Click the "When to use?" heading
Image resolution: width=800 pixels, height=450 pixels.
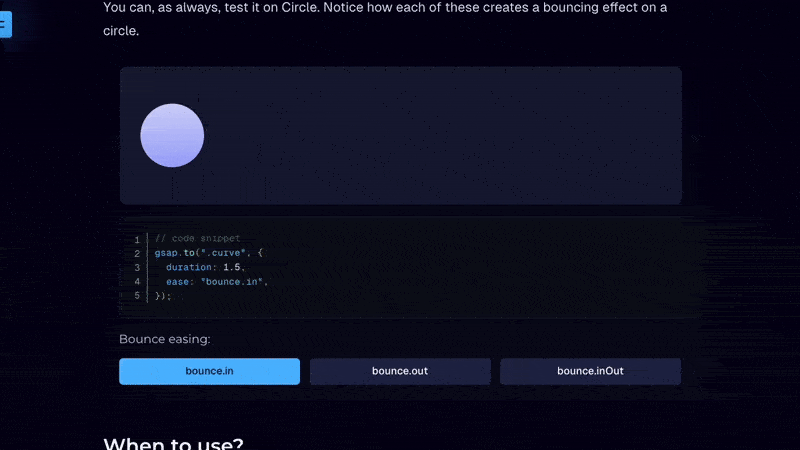pyautogui.click(x=173, y=444)
